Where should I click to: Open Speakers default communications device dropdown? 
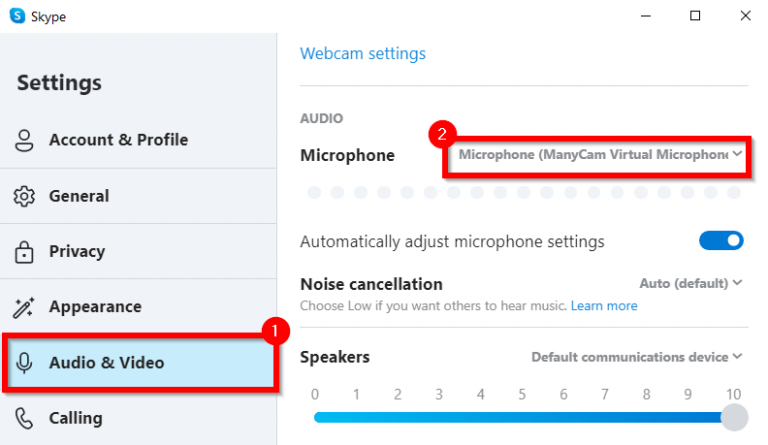click(637, 357)
